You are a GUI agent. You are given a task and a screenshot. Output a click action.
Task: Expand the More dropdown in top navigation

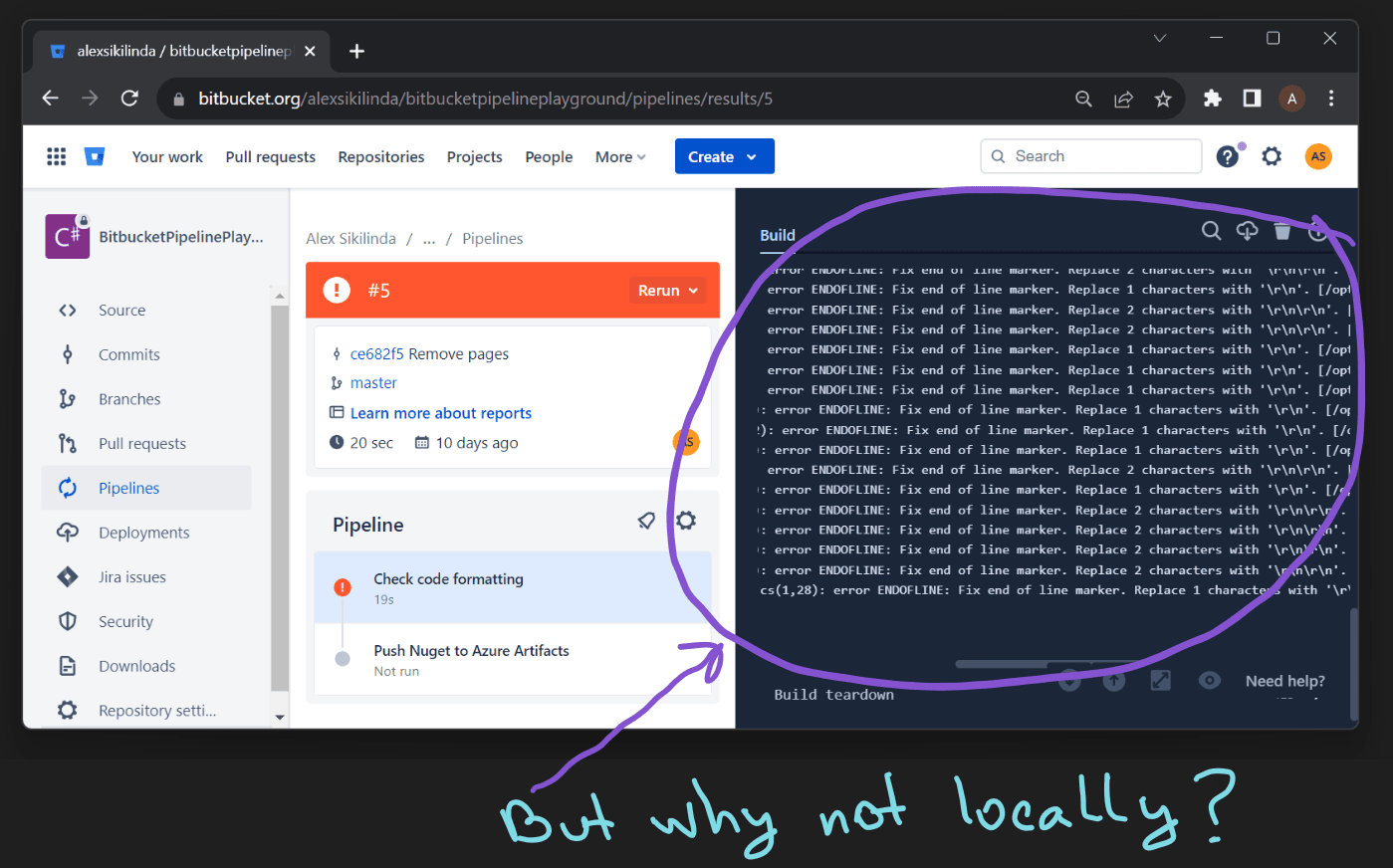point(620,156)
